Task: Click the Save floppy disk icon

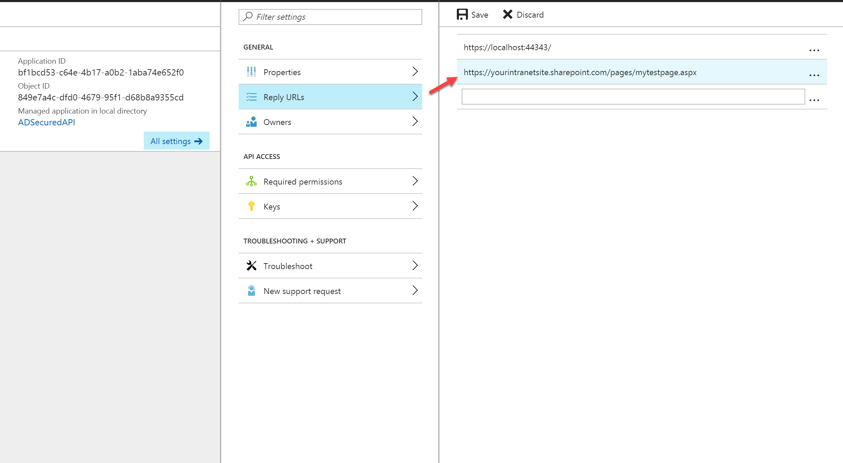Action: pos(462,15)
